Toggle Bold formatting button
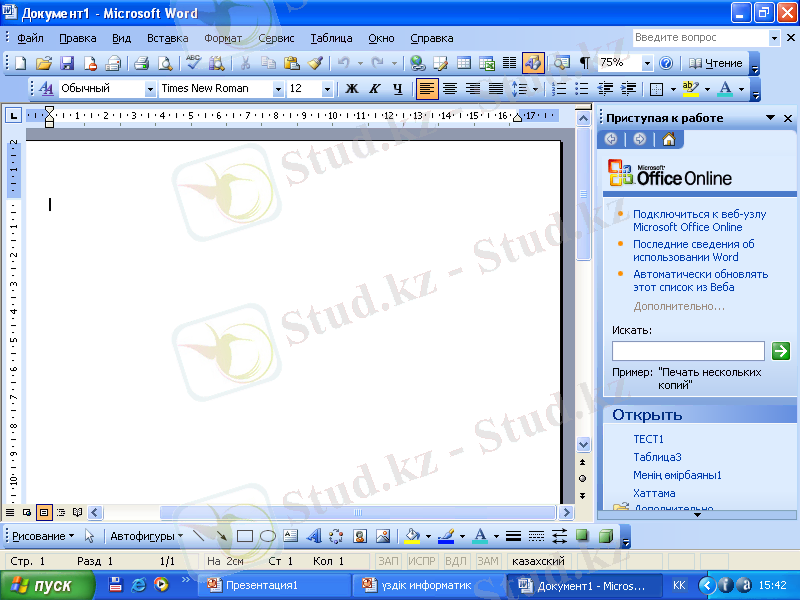This screenshot has width=800, height=600. point(352,89)
